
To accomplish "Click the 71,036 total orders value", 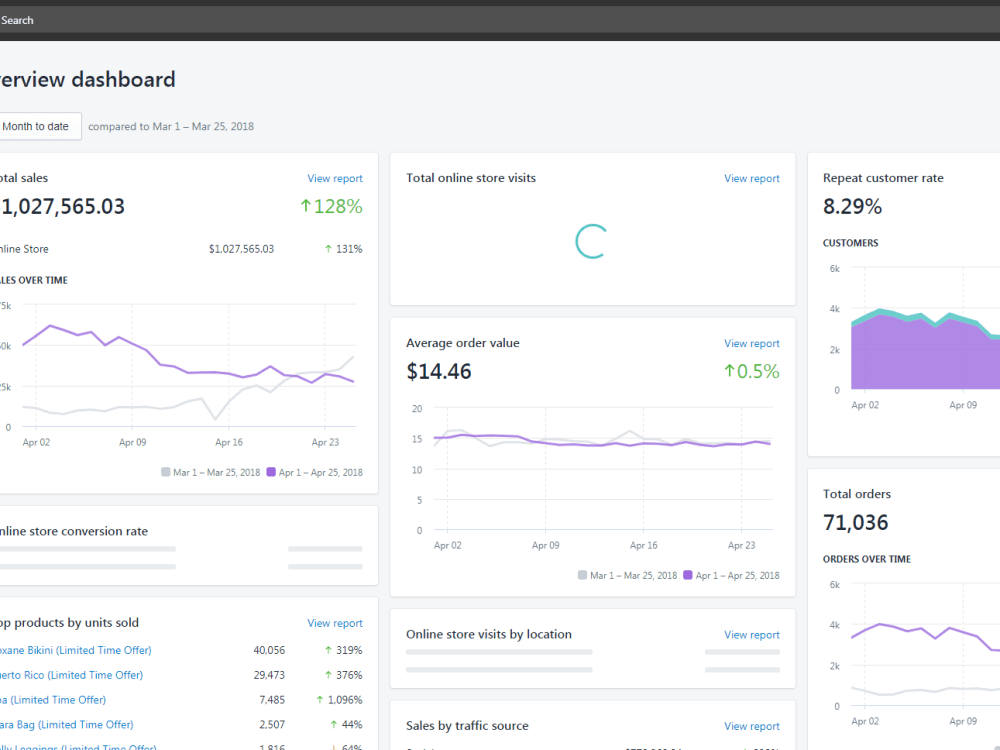I will (855, 522).
